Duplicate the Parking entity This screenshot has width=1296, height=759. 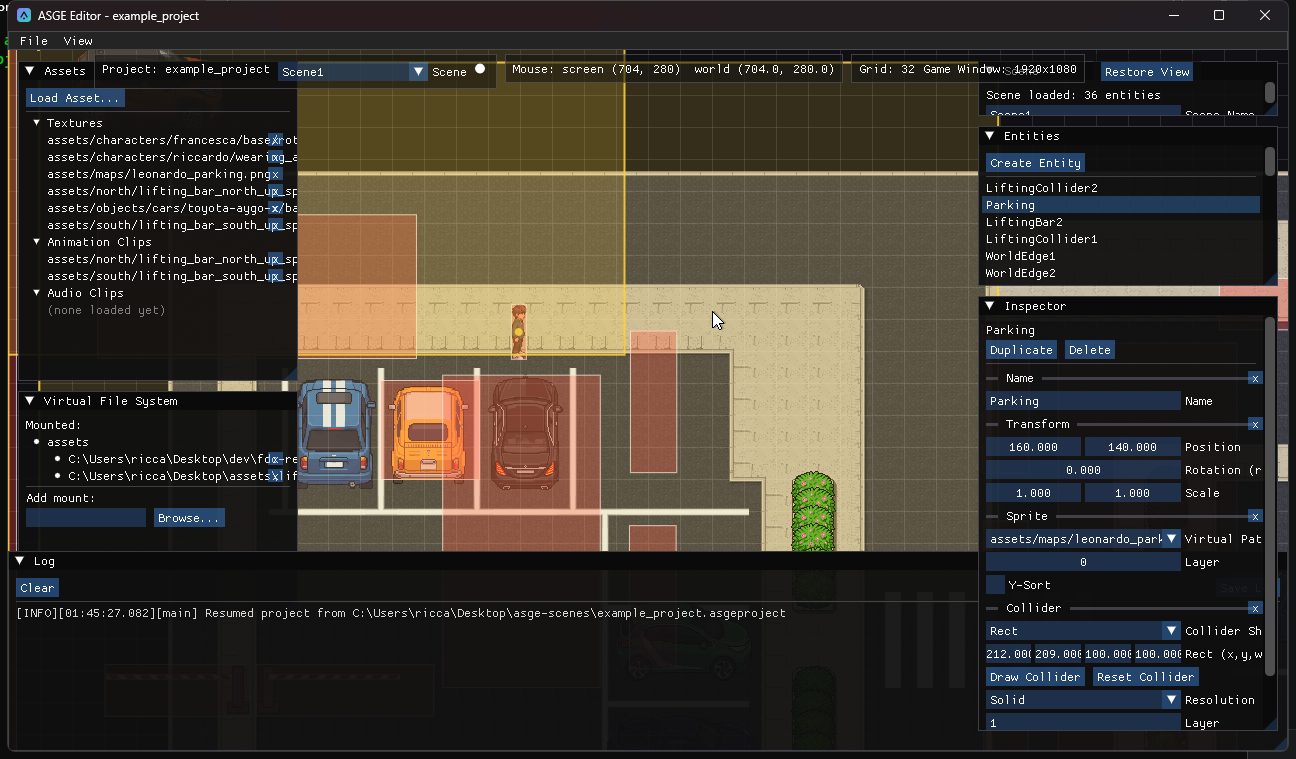(x=1021, y=350)
